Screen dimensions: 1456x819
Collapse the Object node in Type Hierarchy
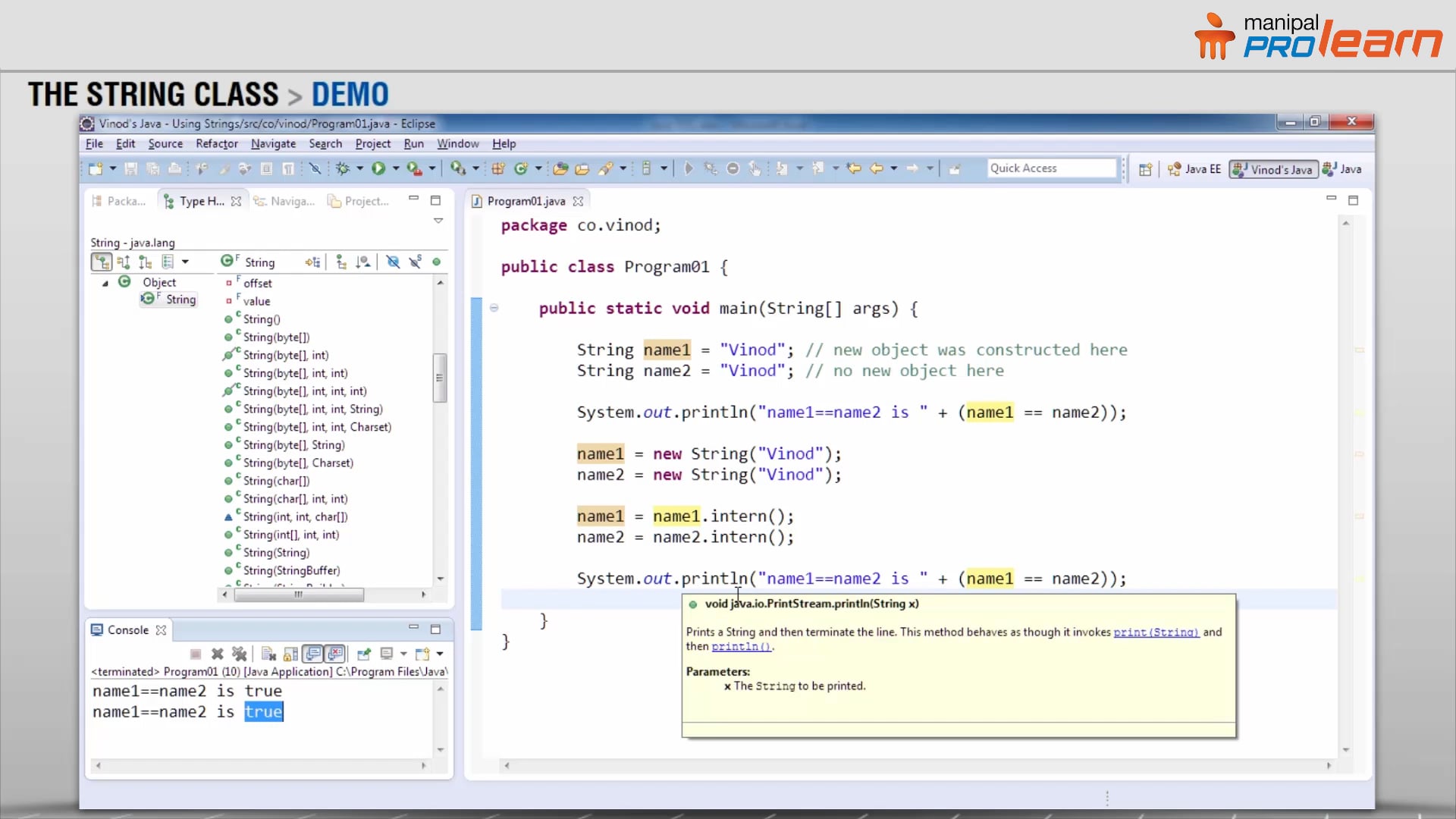pos(106,282)
